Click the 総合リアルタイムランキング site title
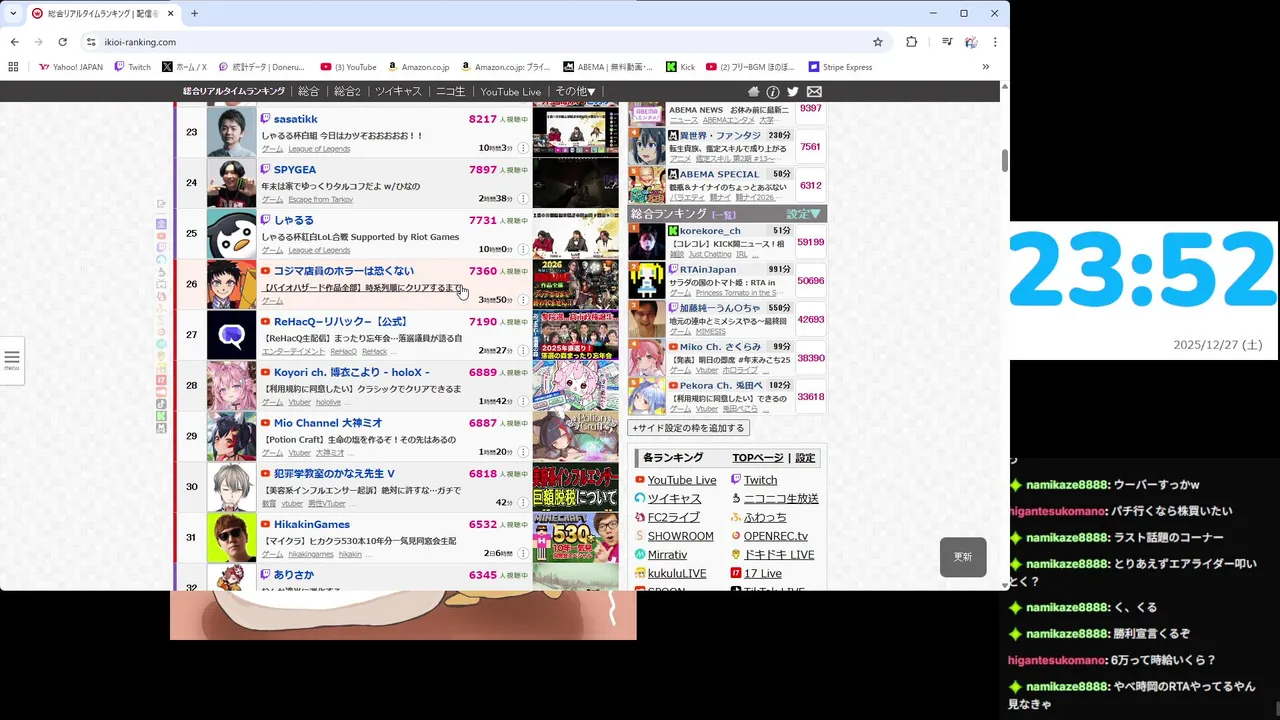This screenshot has height=720, width=1280. [234, 91]
